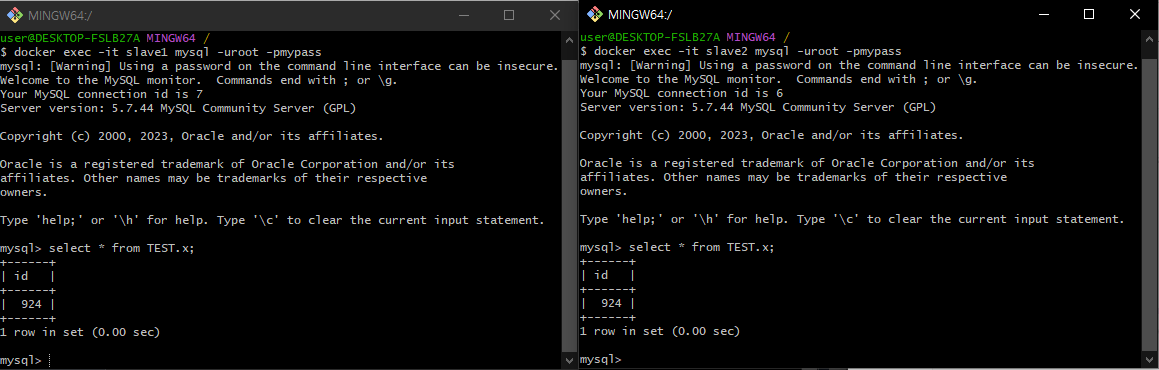Viewport: 1159px width, 370px height.
Task: Minimize the right MINGW64 terminal window
Action: click(x=1043, y=14)
